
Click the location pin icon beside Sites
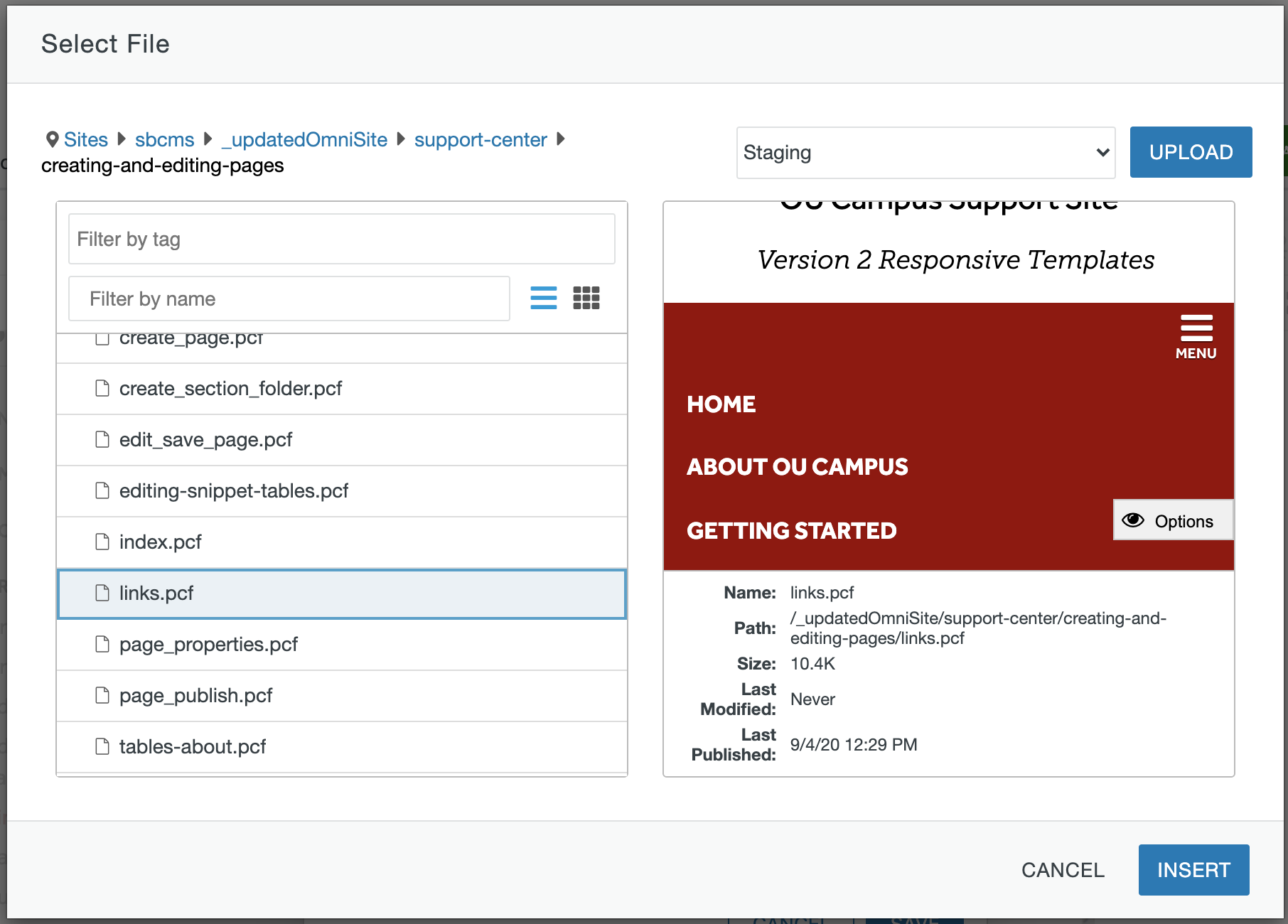[x=52, y=139]
